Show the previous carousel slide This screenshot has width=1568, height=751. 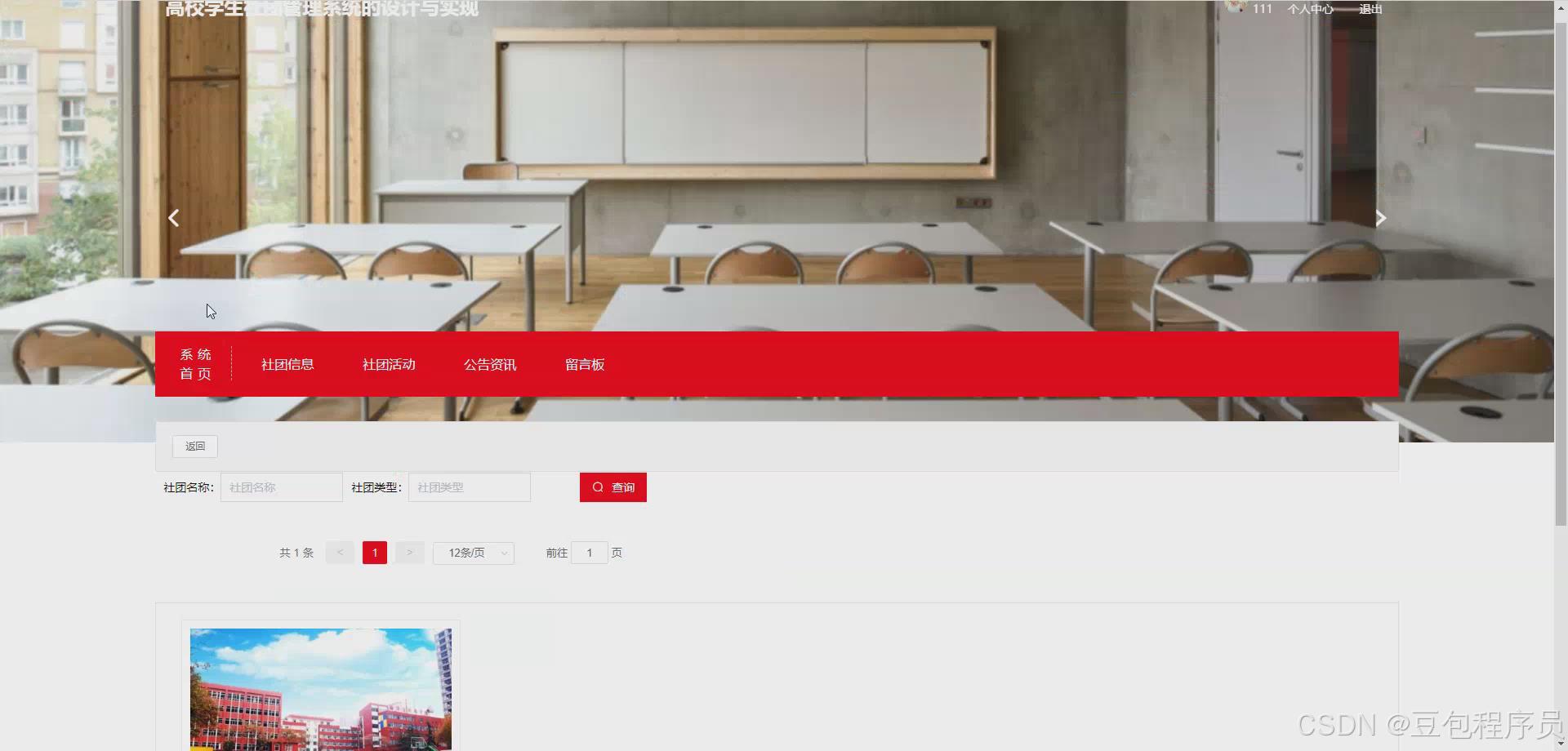(x=173, y=218)
